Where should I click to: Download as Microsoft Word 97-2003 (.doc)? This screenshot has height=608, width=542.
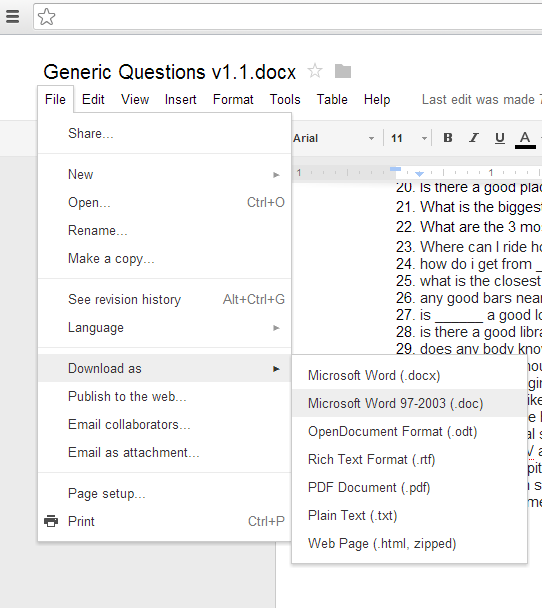409,403
